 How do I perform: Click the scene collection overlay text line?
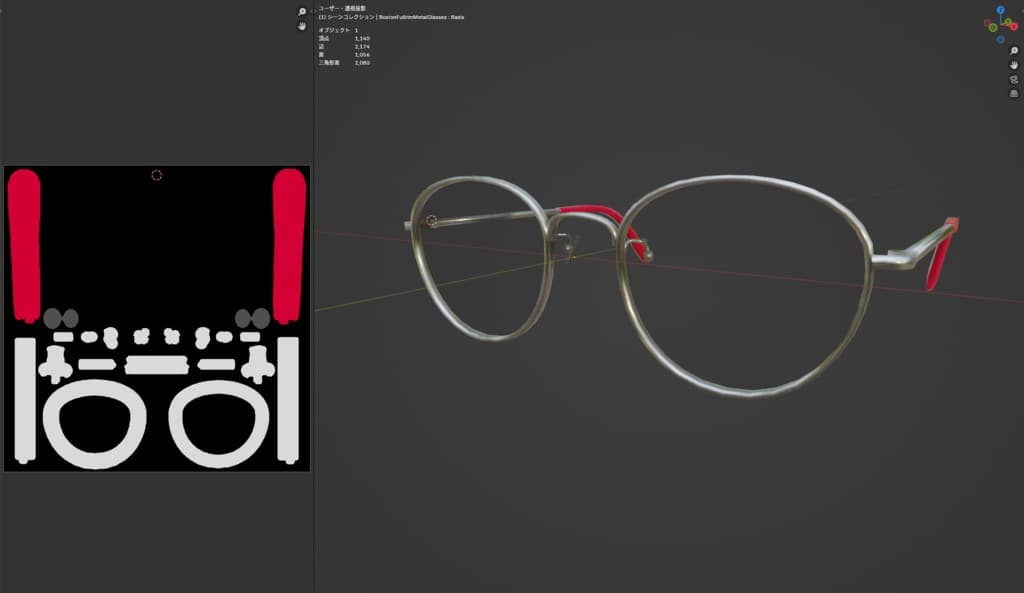point(391,17)
